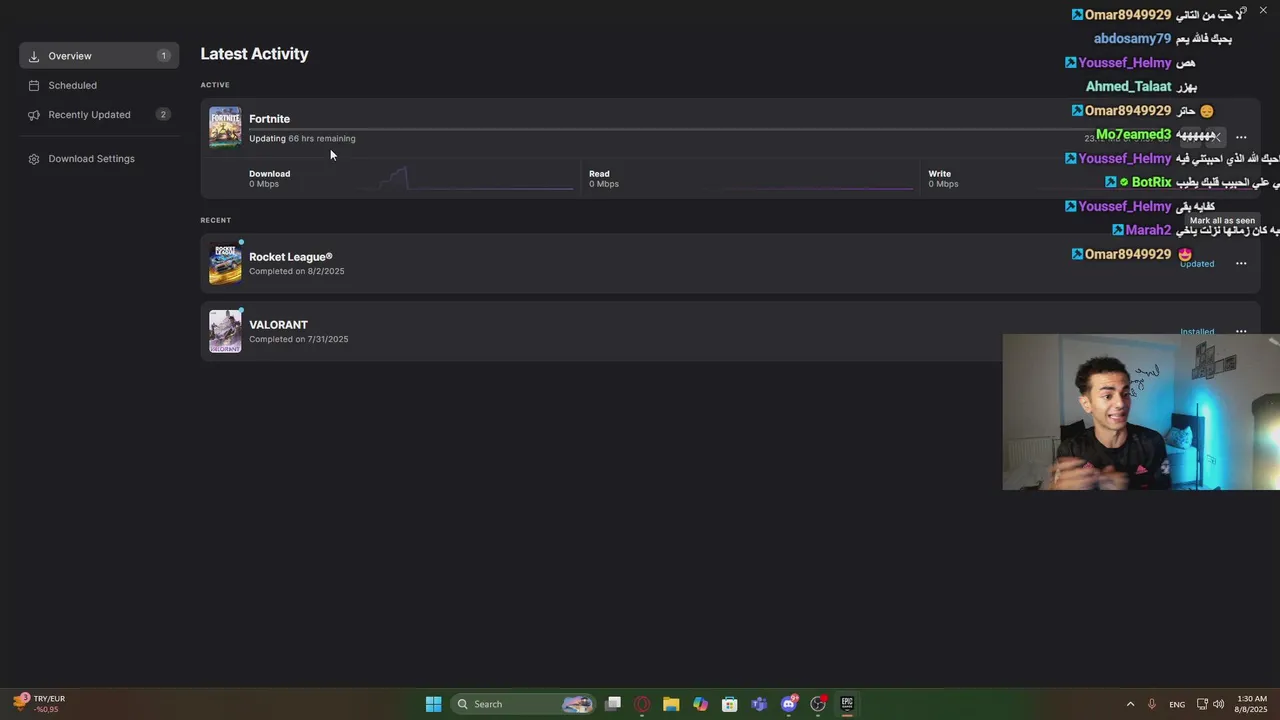The width and height of the screenshot is (1280, 720).
Task: Open OBS Studio from the taskbar
Action: (818, 704)
